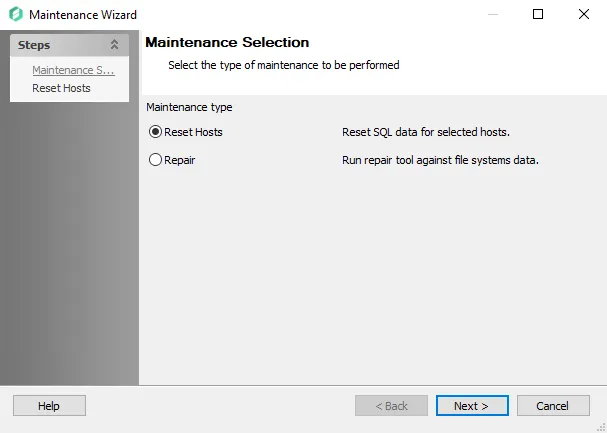Minimize the Maintenance Wizard window
The height and width of the screenshot is (433, 607).
coord(493,14)
